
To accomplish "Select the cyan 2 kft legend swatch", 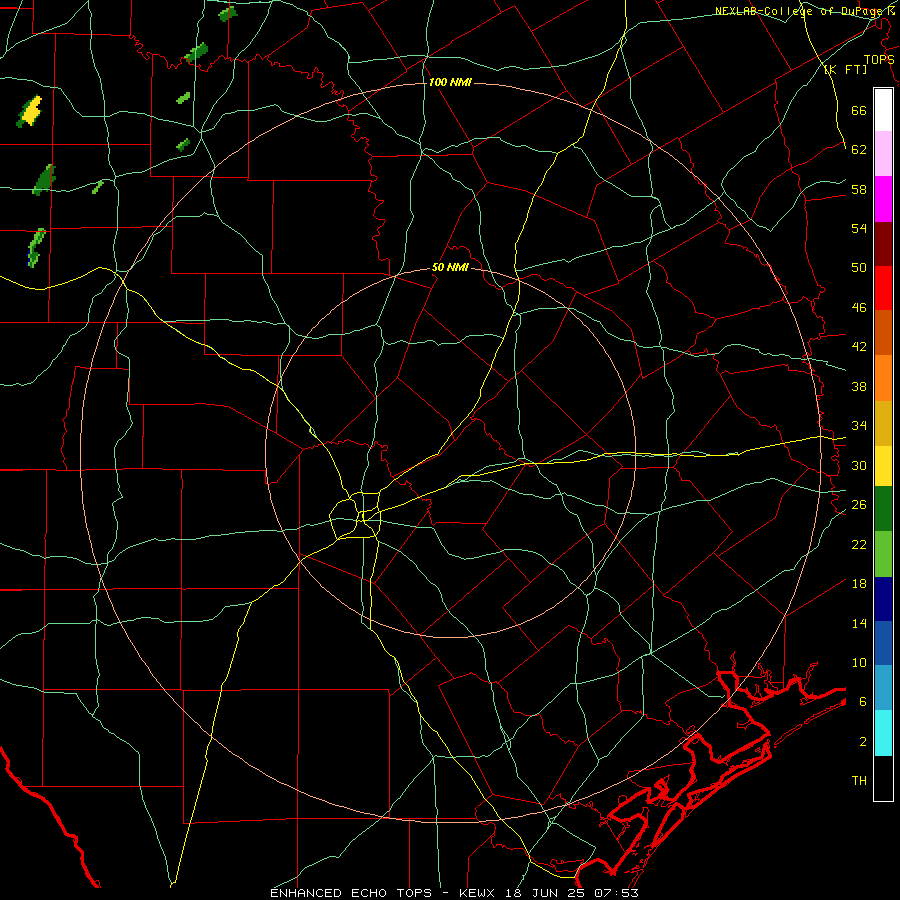I will tap(883, 733).
